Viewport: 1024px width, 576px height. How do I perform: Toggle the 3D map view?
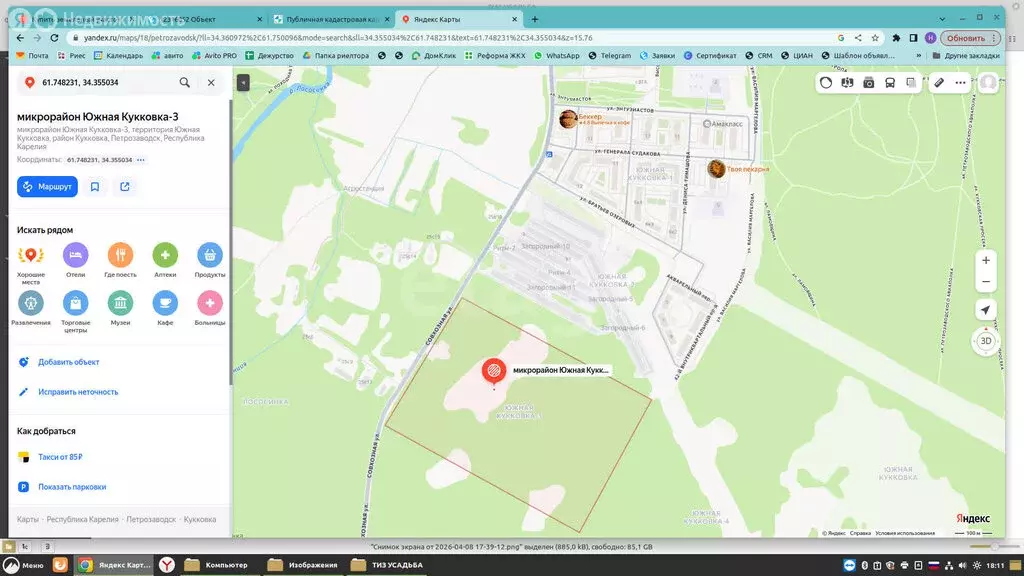tap(986, 341)
